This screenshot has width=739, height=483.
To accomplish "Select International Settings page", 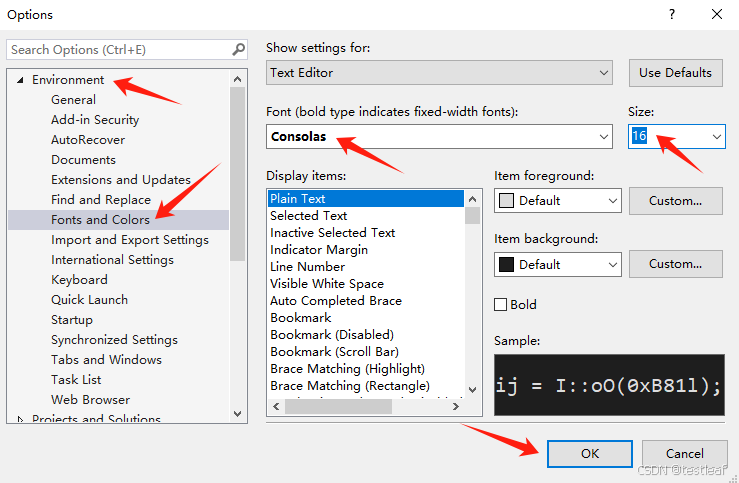I will point(112,260).
